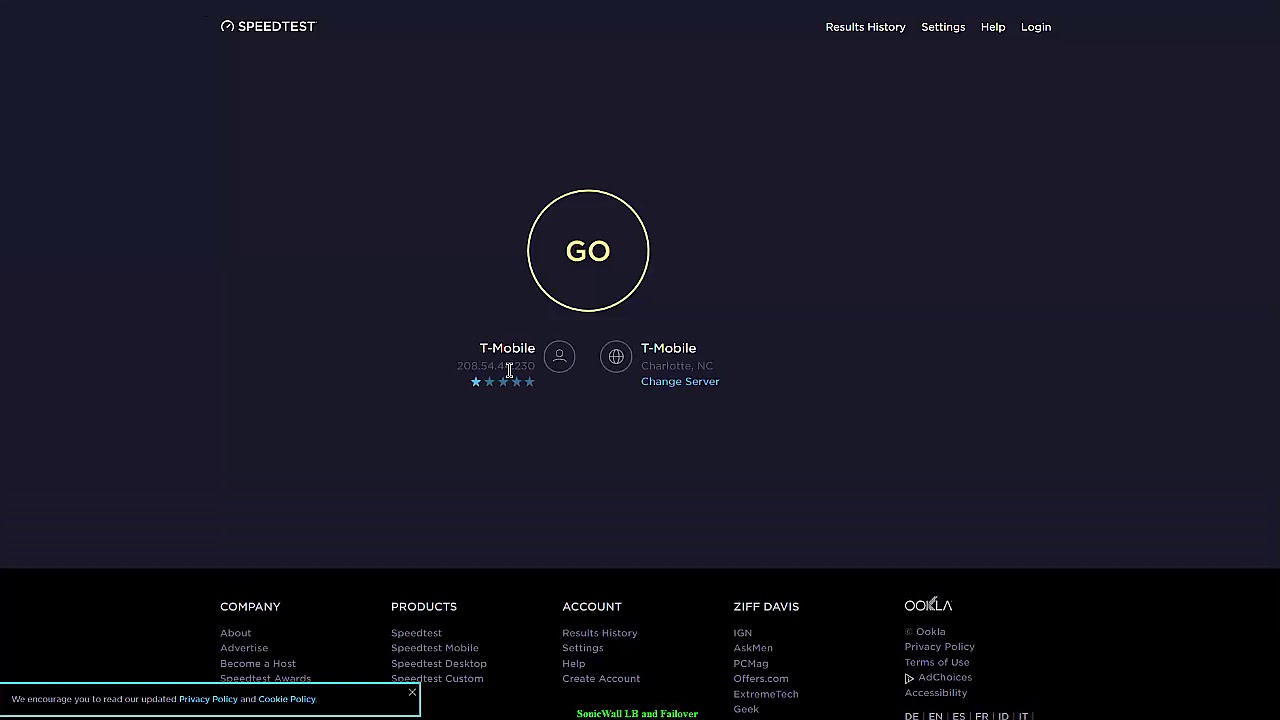The image size is (1280, 720).
Task: Open the Terms of Use footer link
Action: [x=937, y=662]
